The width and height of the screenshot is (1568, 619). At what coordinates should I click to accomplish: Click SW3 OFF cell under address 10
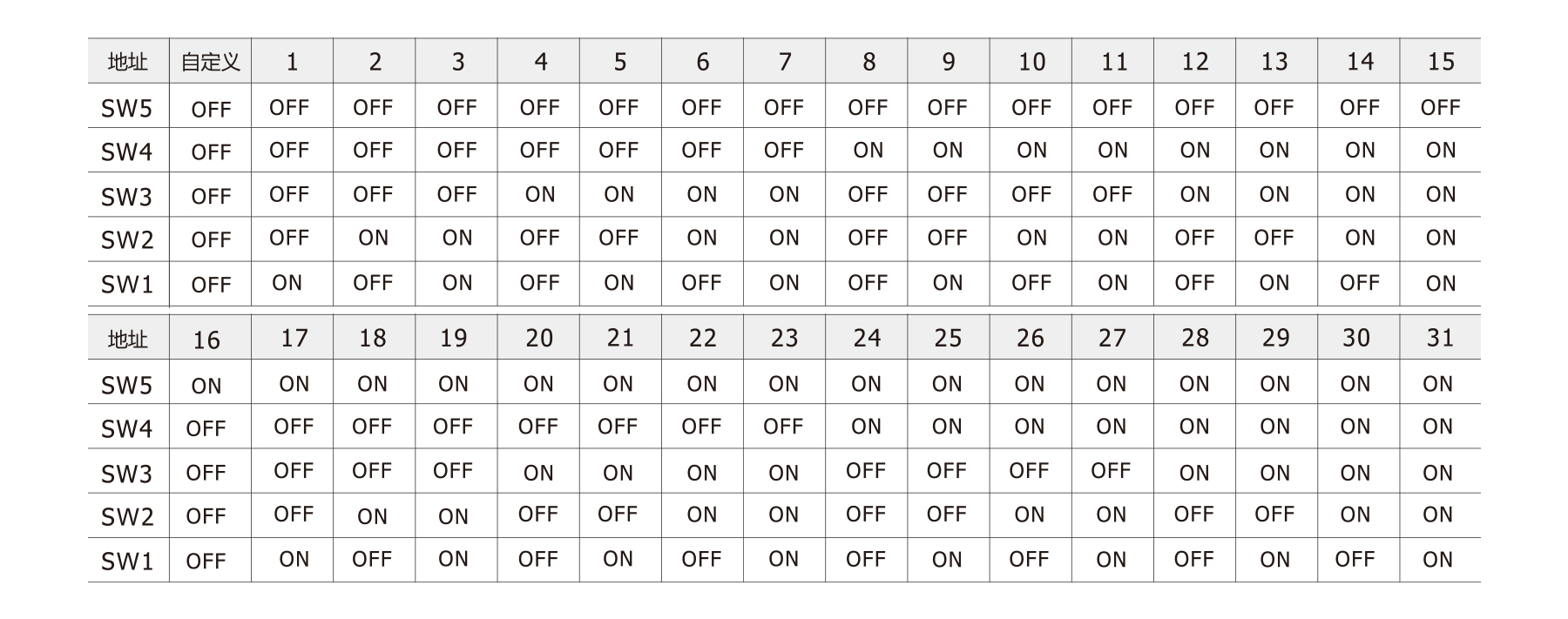(x=1031, y=194)
